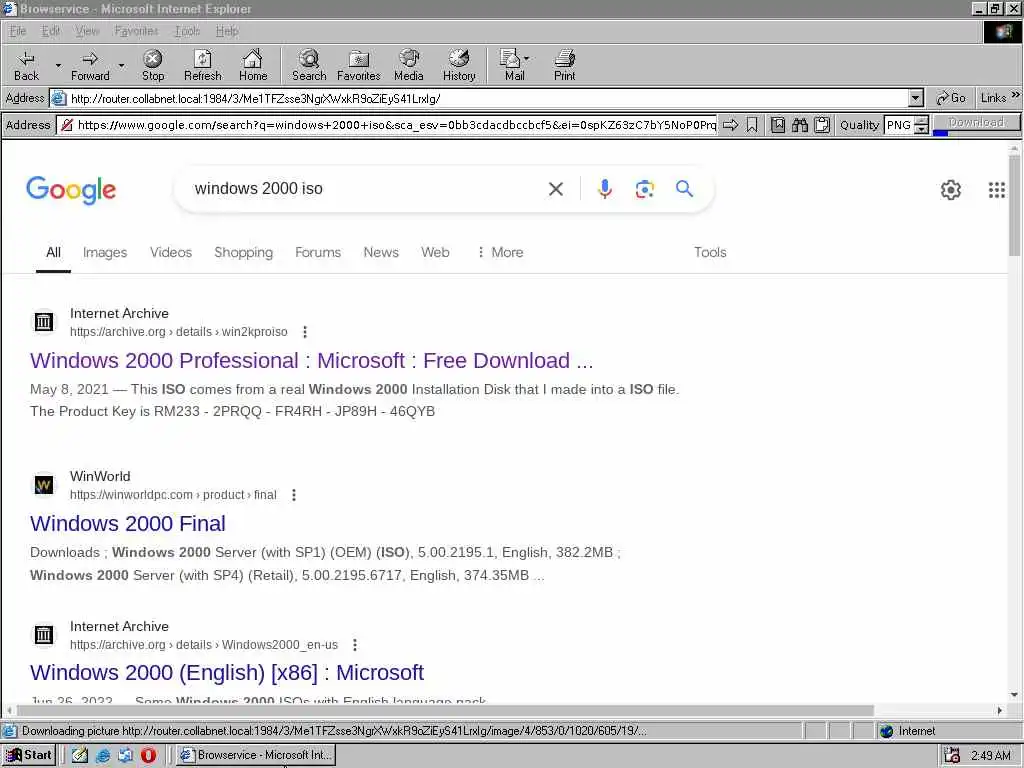Start voice search with the microphone

[x=605, y=189]
